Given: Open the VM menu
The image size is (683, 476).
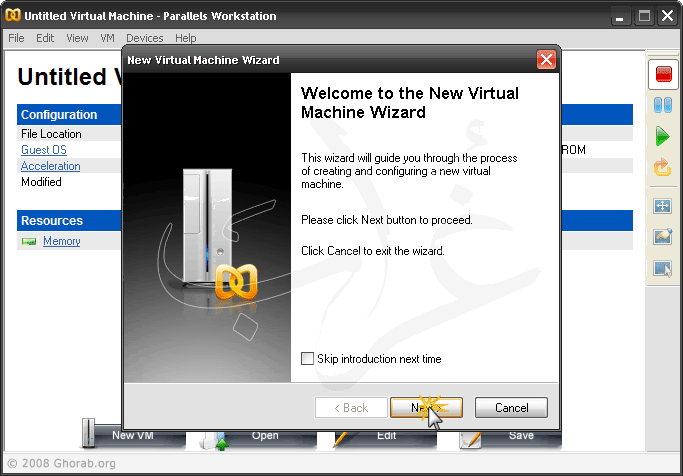Looking at the screenshot, I should click(x=107, y=38).
